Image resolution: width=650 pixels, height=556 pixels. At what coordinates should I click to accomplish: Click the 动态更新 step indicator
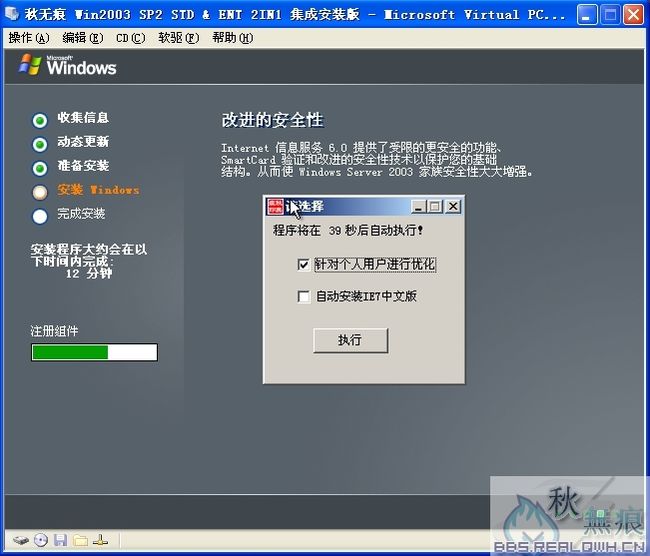40,144
